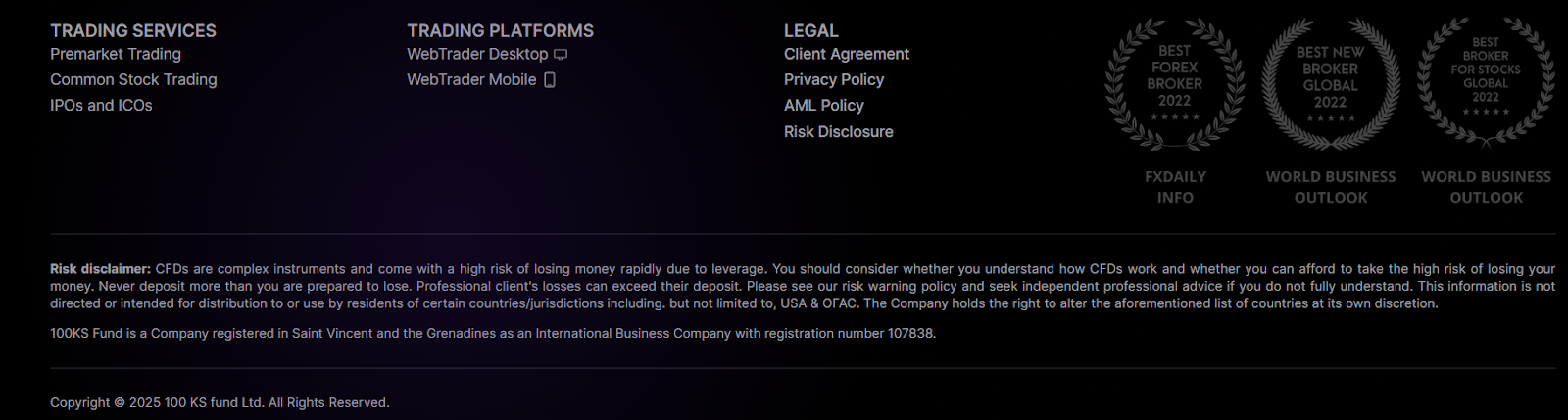Click the World Business Outlook caption under Best New Broker
1568x420 pixels.
coord(1331,187)
